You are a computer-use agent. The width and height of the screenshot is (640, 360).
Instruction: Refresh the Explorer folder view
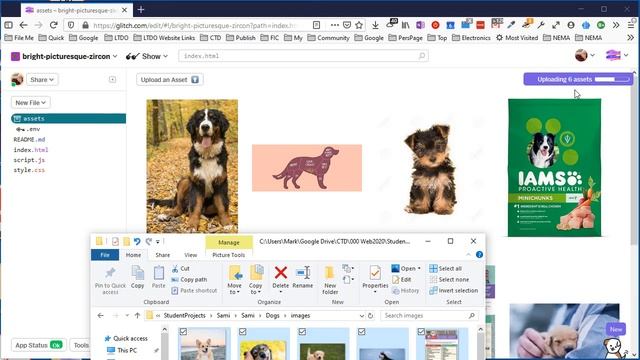pos(371,316)
